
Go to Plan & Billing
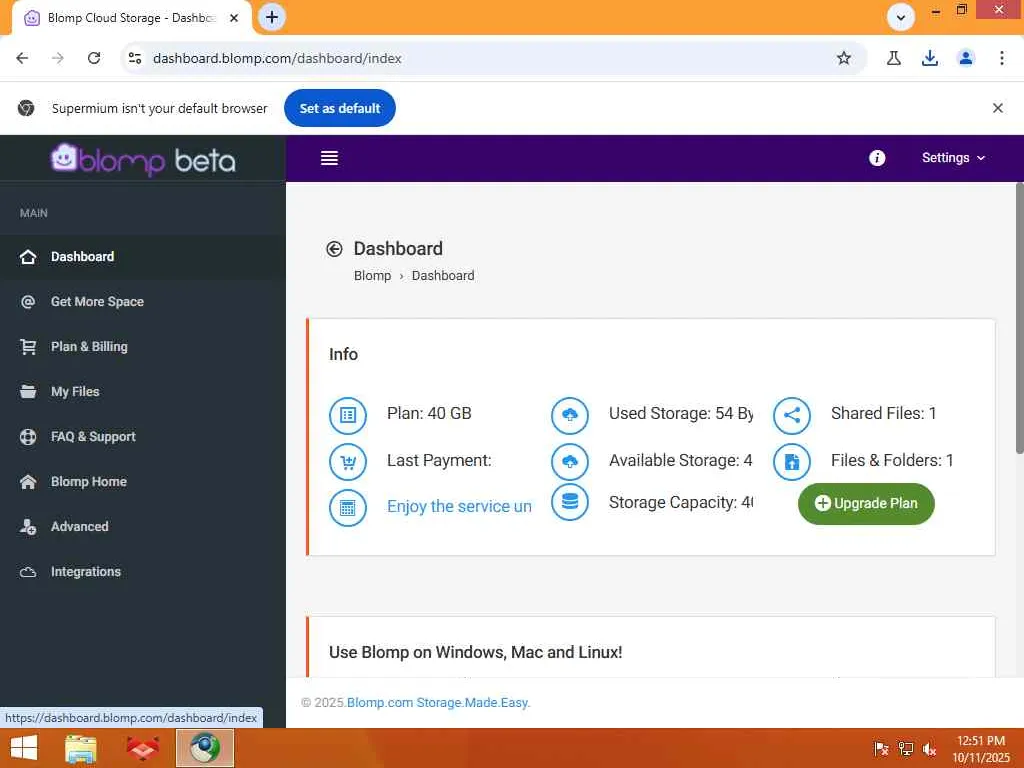[x=143, y=347]
